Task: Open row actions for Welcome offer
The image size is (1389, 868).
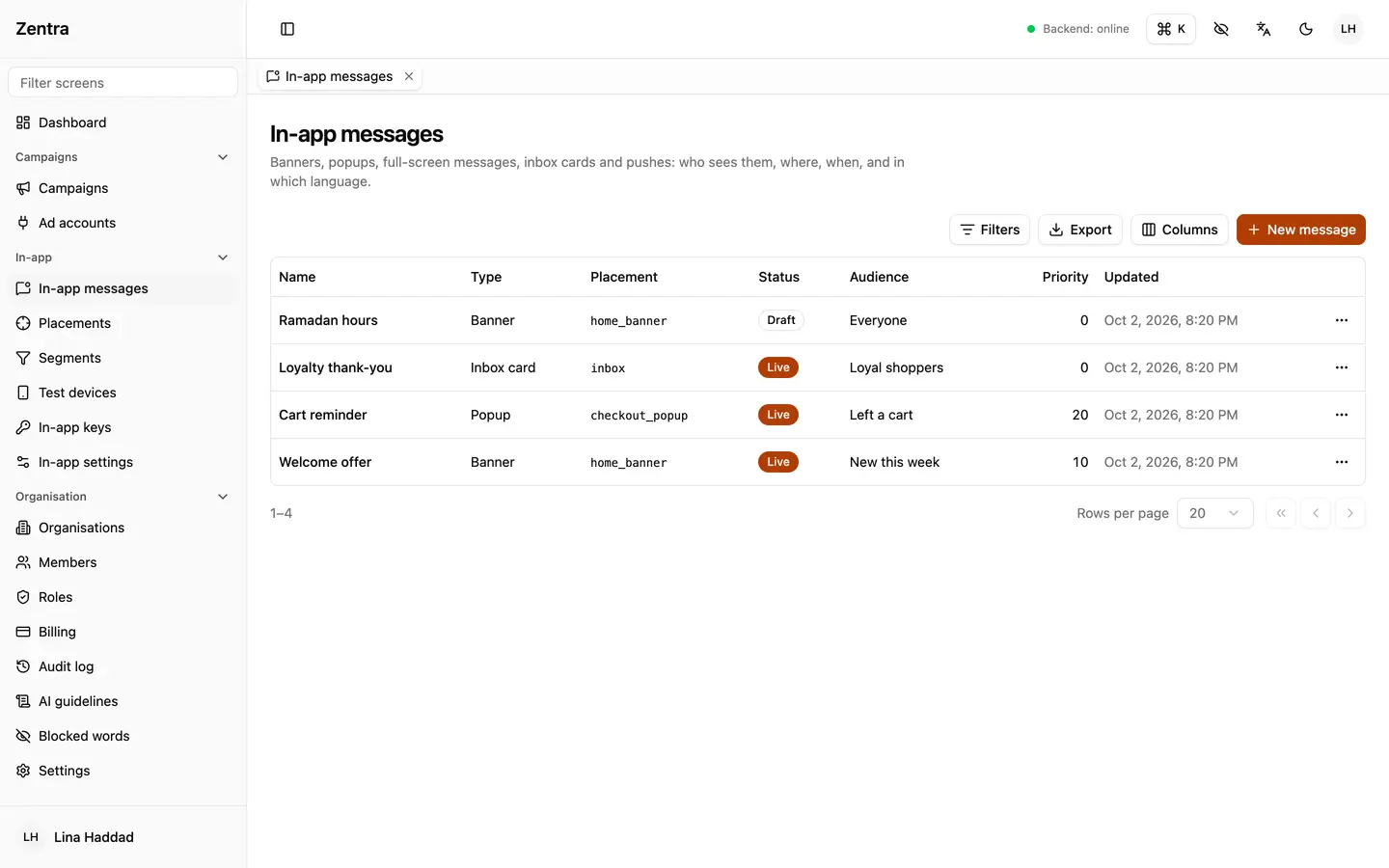Action: (x=1342, y=462)
